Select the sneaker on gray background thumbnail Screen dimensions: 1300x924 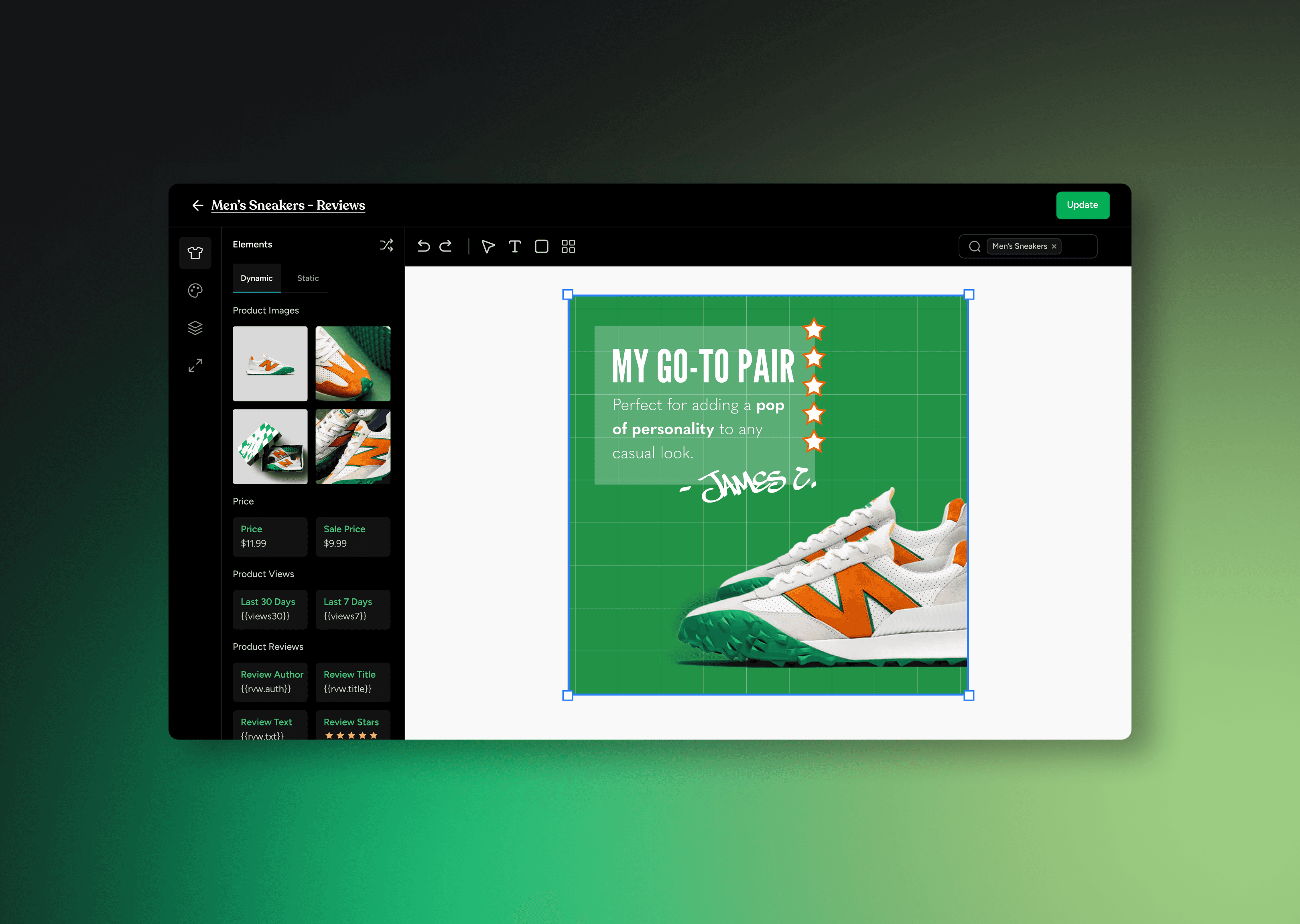pyautogui.click(x=270, y=364)
